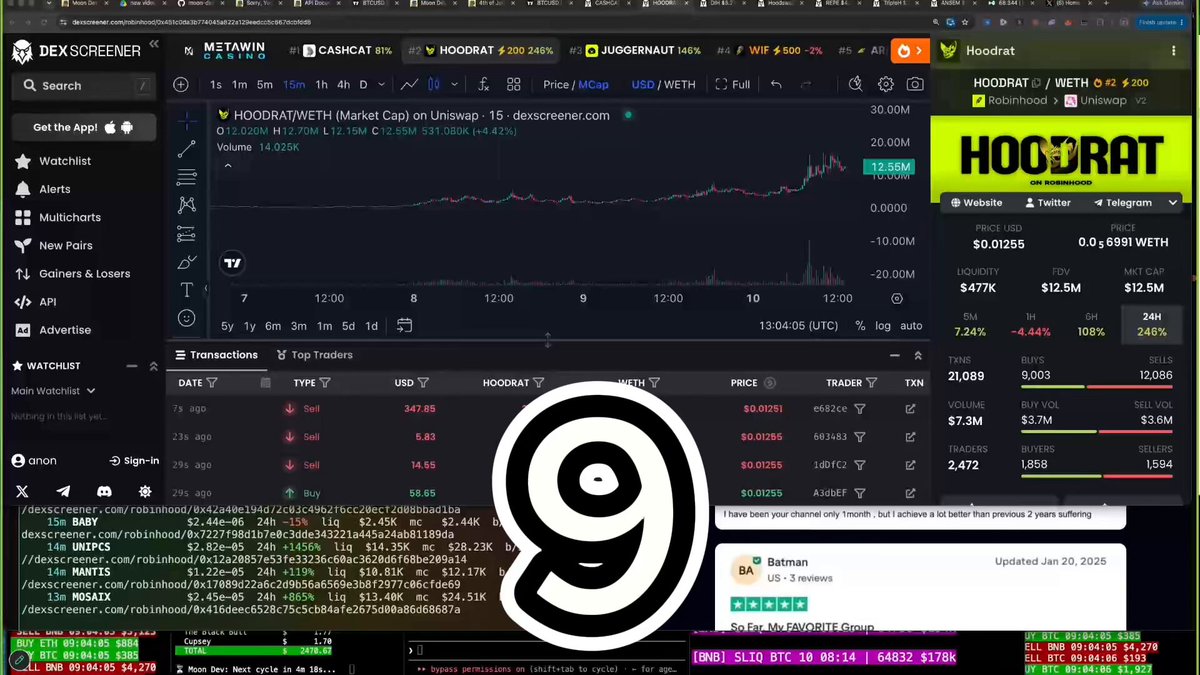Toggle percent scale on the chart
The image size is (1200, 675).
pyautogui.click(x=860, y=326)
